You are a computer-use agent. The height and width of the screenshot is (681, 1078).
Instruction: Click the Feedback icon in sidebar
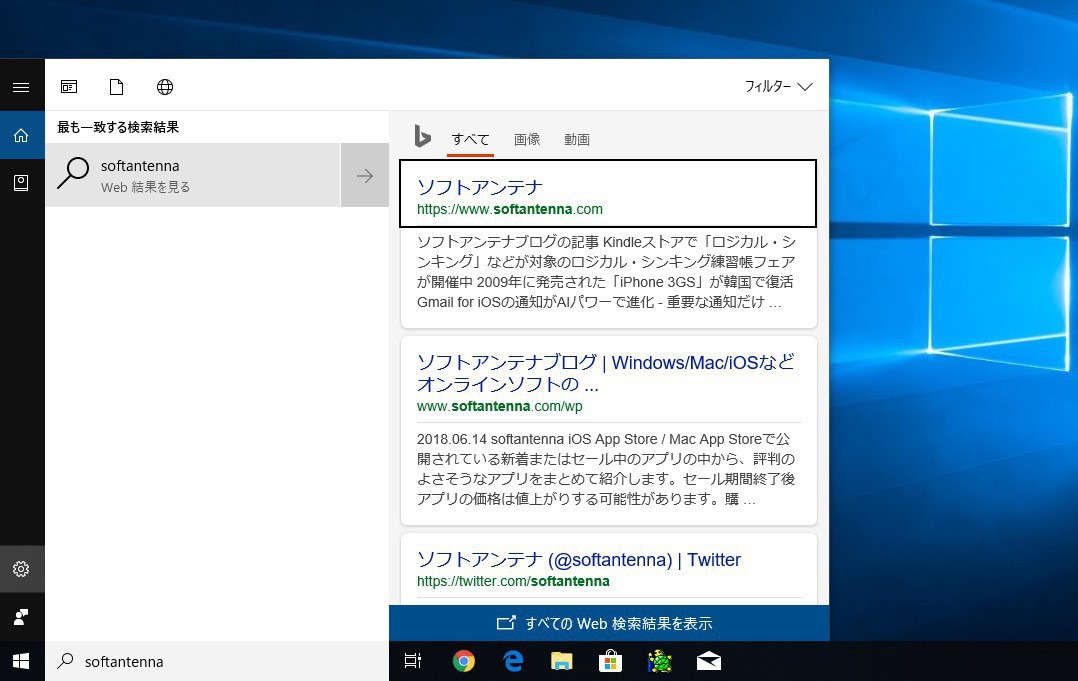(x=21, y=617)
